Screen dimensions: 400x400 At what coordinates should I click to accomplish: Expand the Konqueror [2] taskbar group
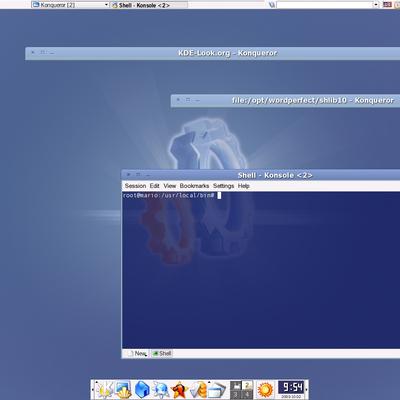coord(70,5)
